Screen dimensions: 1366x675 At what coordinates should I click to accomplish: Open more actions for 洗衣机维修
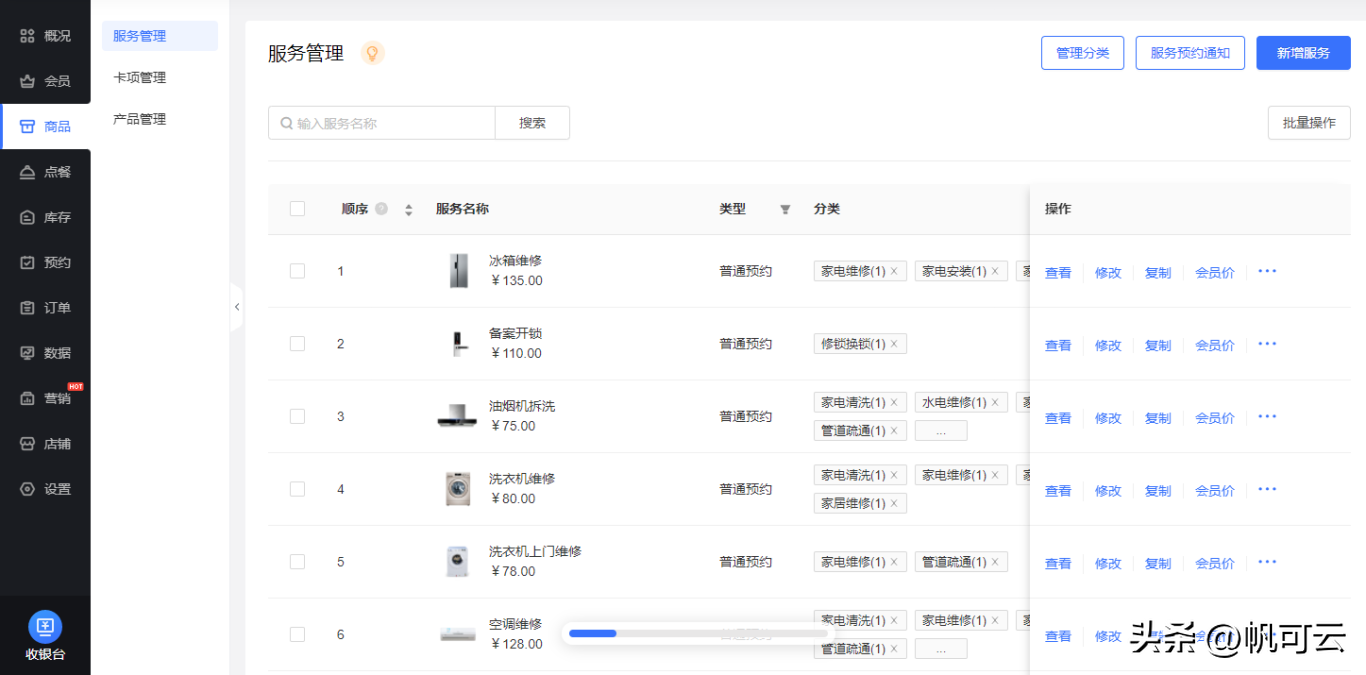(1267, 489)
